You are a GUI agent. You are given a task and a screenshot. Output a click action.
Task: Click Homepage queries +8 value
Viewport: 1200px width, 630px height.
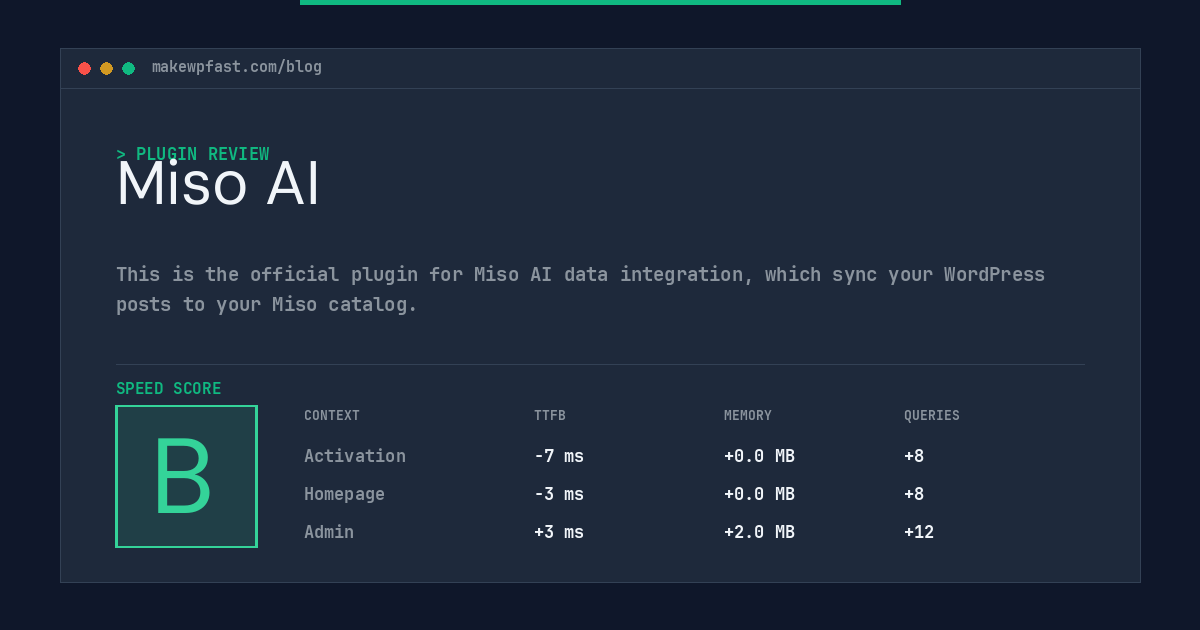[914, 494]
